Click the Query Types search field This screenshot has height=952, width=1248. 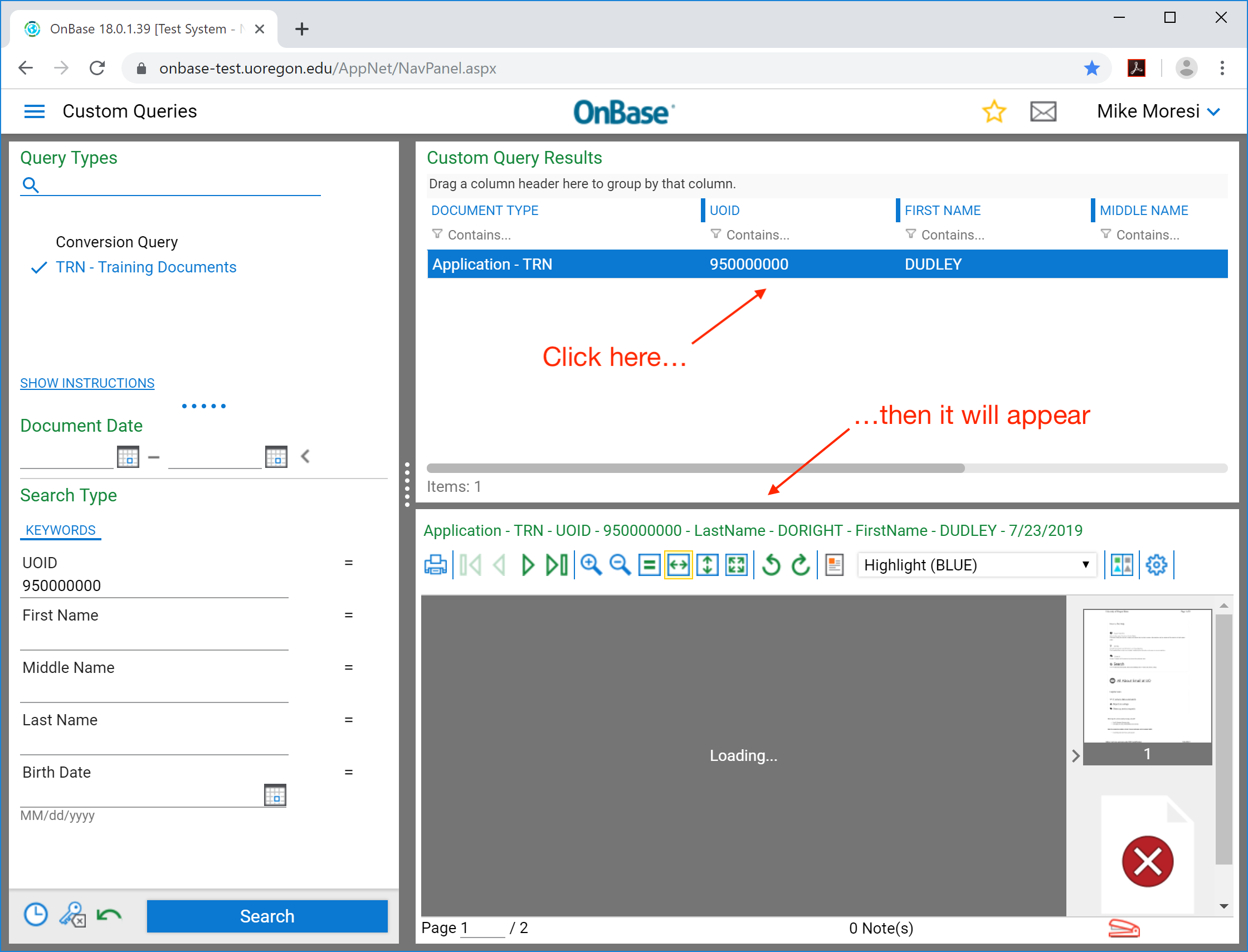point(170,185)
